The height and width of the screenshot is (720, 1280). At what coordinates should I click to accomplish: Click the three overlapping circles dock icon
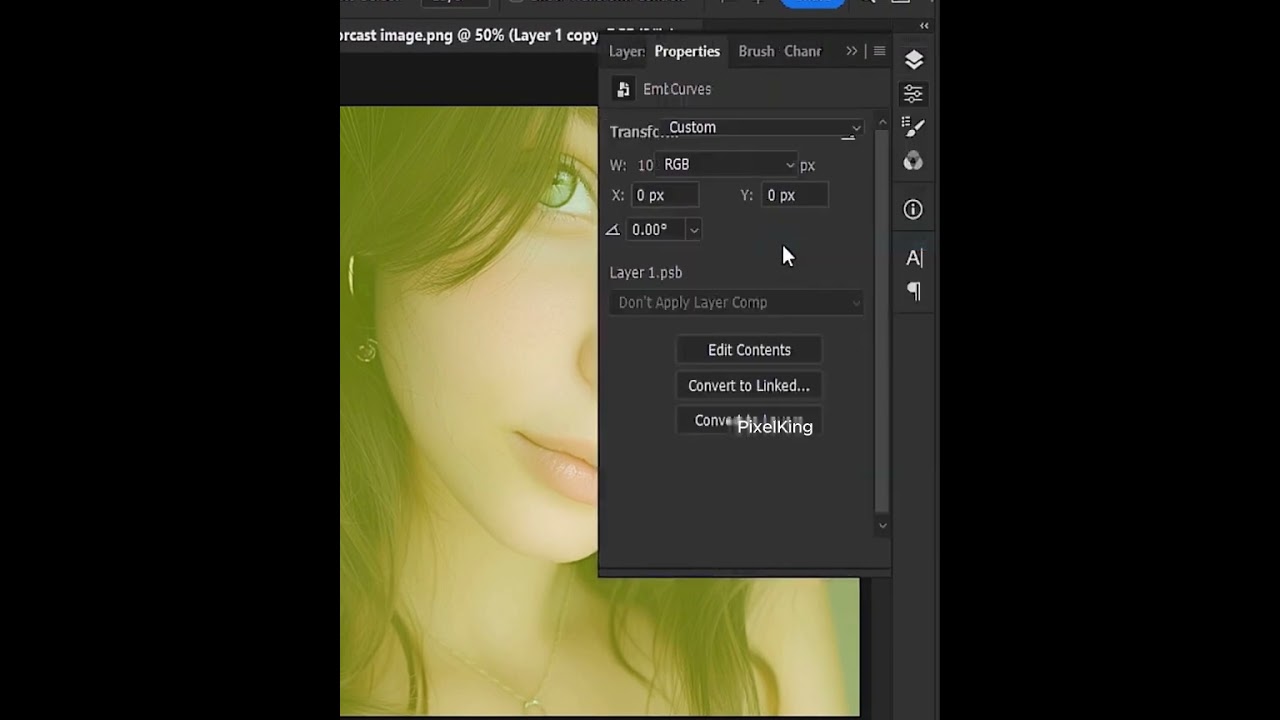(913, 161)
